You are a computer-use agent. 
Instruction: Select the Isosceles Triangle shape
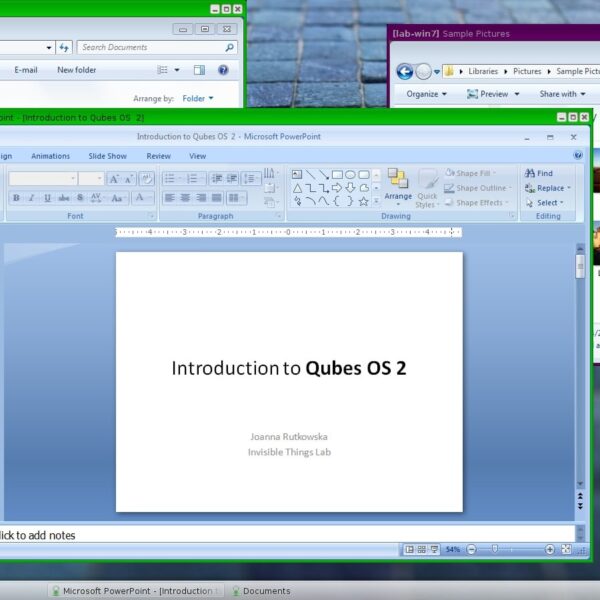[x=297, y=188]
